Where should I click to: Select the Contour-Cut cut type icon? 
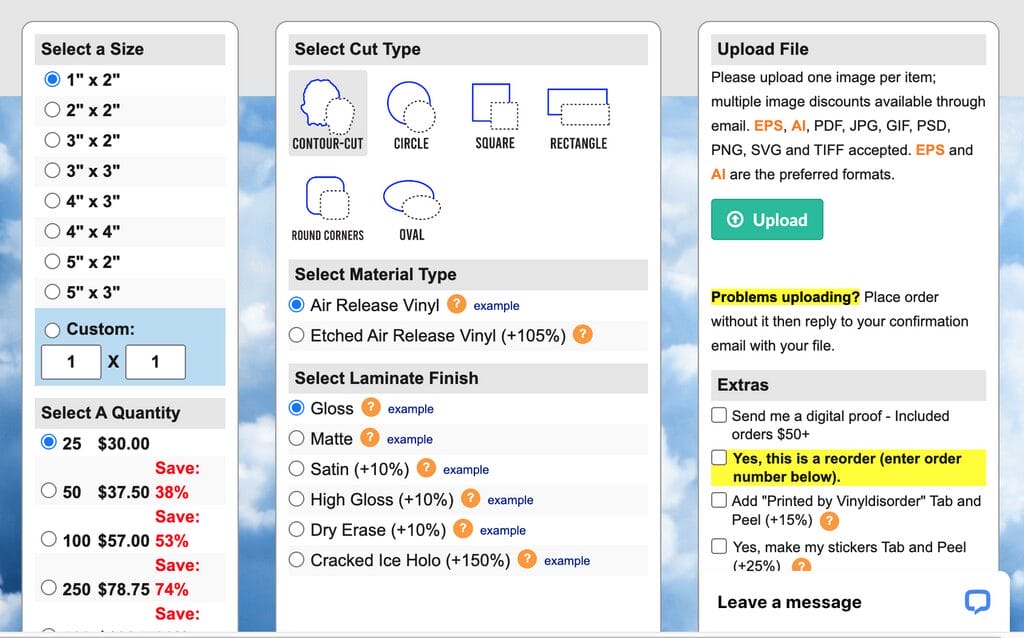[x=328, y=113]
